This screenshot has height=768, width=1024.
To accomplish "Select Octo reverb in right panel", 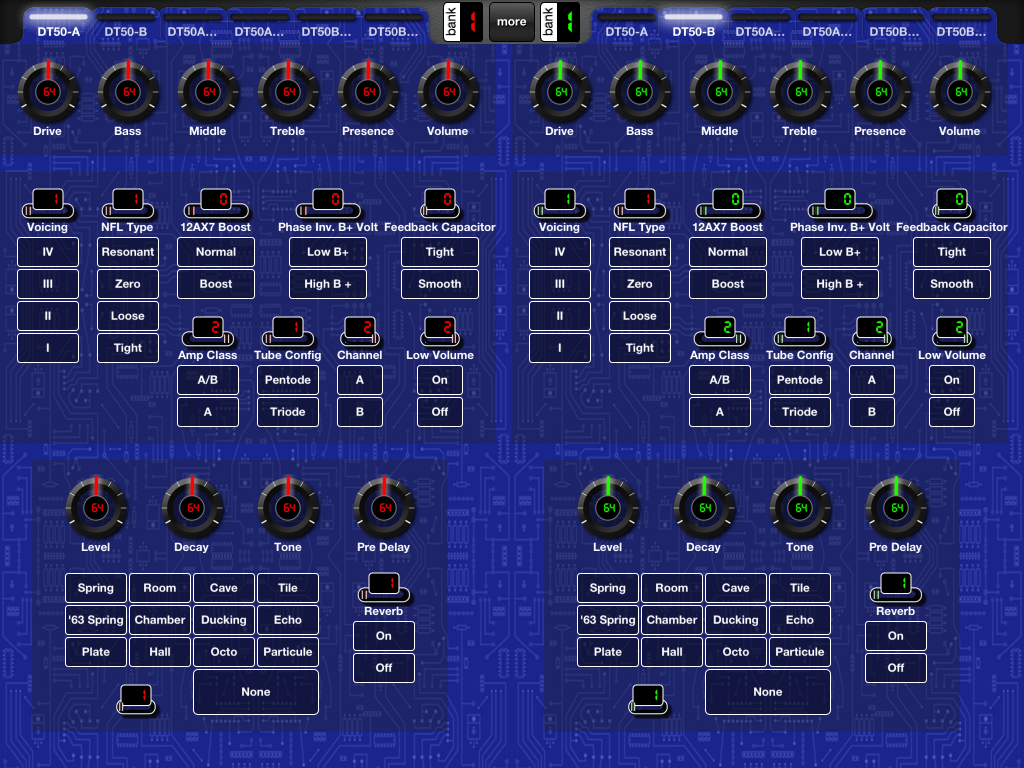I will pos(736,652).
